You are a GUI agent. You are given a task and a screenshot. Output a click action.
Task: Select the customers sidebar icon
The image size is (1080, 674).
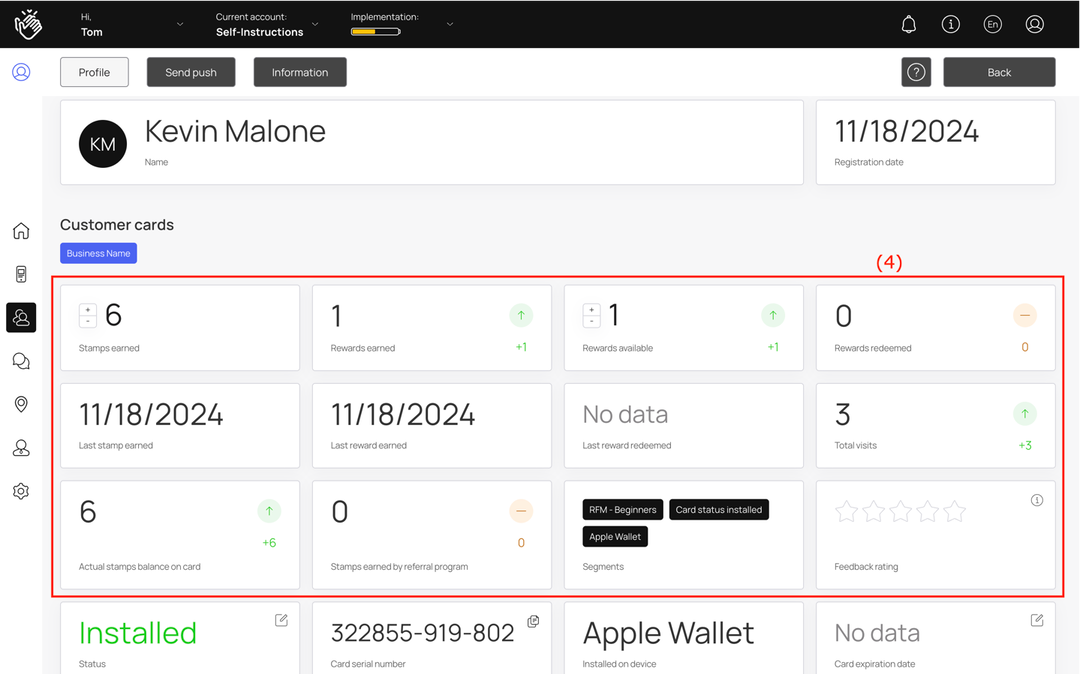tap(21, 317)
